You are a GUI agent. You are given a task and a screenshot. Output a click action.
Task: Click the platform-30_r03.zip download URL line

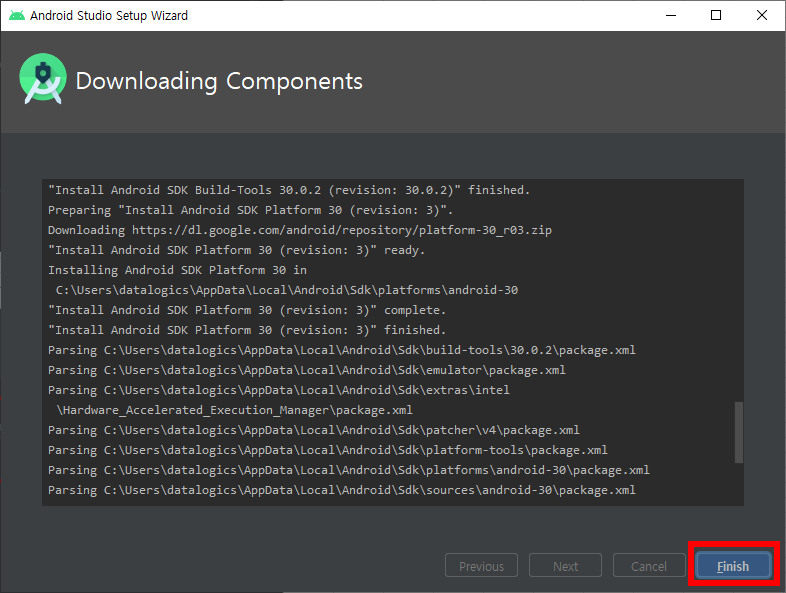pos(300,230)
